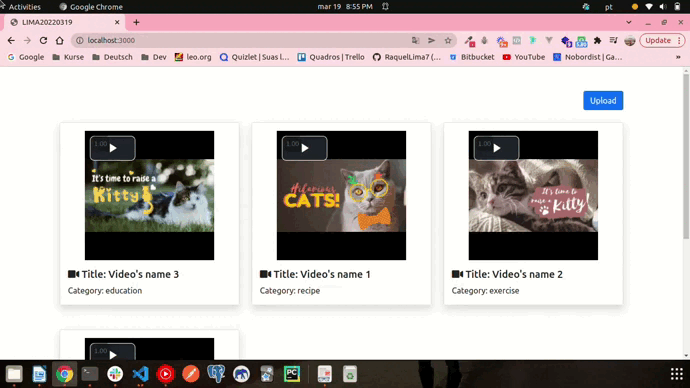Image resolution: width=690 pixels, height=388 pixels.
Task: Open the Kurse bookmarks folder
Action: 68,57
